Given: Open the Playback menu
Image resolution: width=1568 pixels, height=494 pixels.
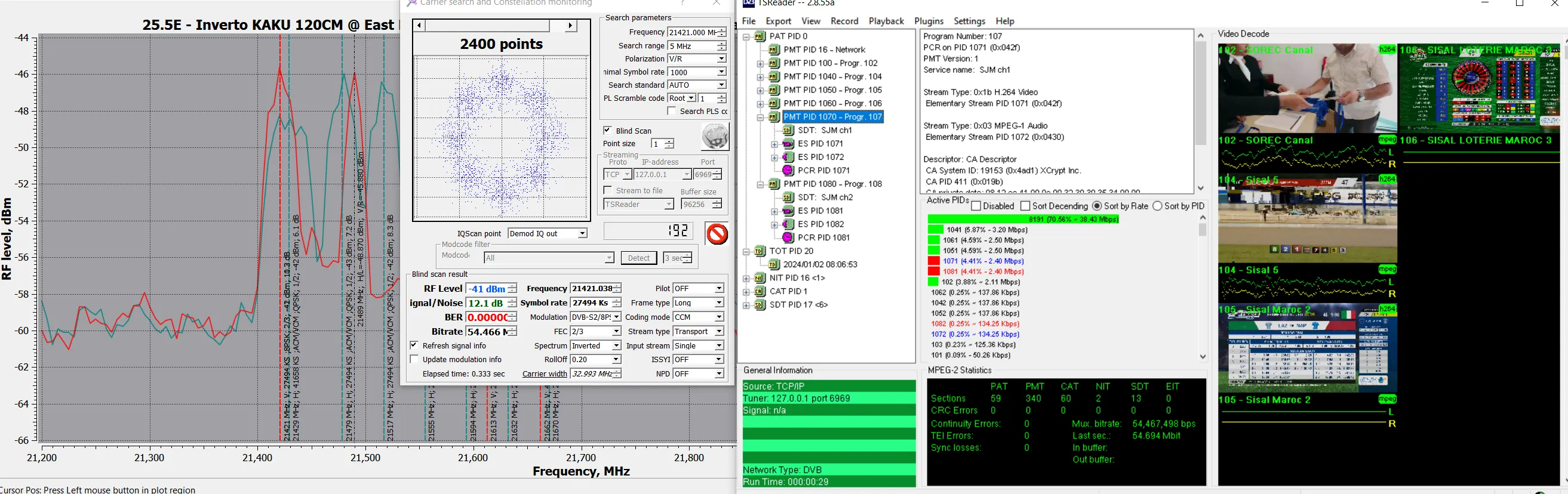Looking at the screenshot, I should coord(886,21).
